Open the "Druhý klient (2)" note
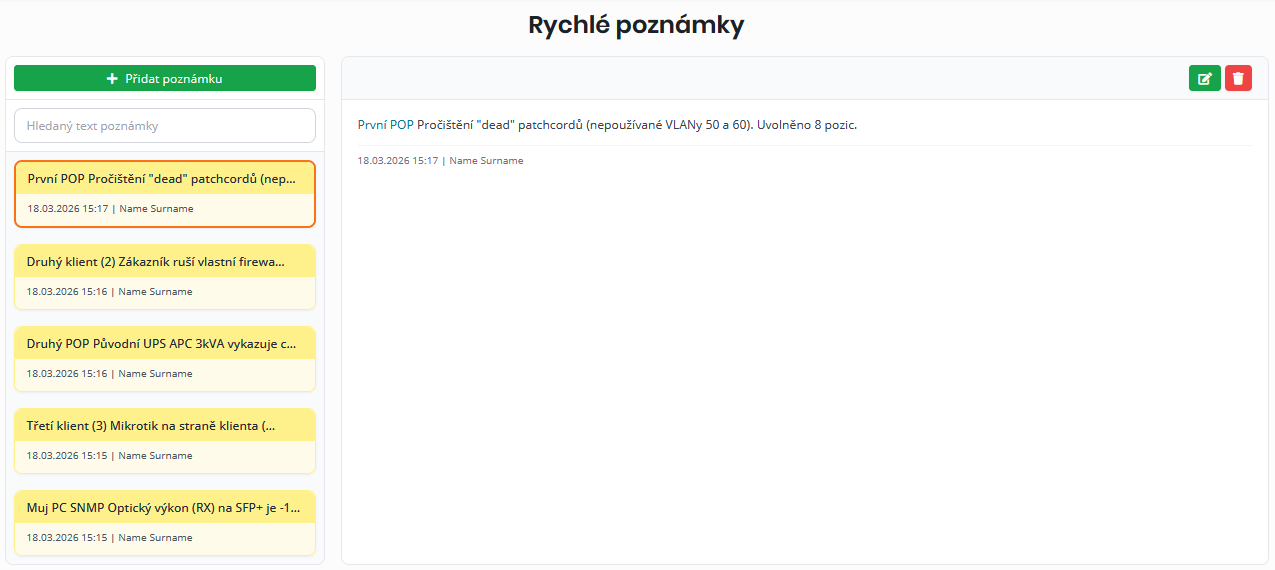The width and height of the screenshot is (1275, 570). click(165, 262)
